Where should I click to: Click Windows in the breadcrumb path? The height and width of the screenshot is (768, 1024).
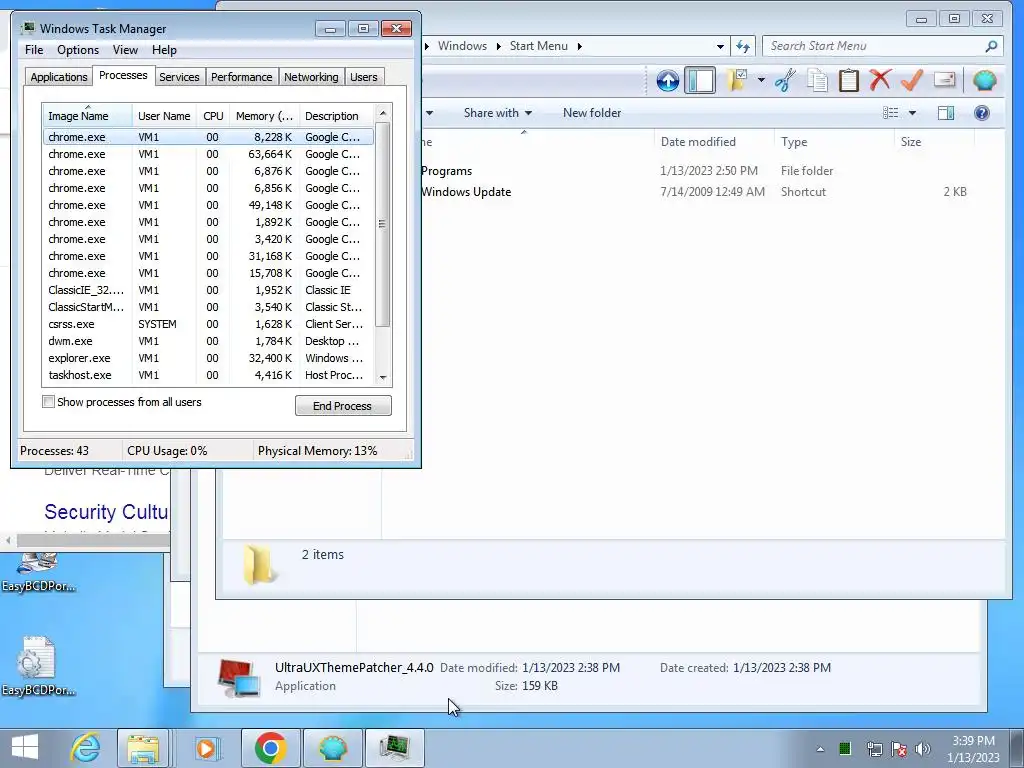(462, 46)
